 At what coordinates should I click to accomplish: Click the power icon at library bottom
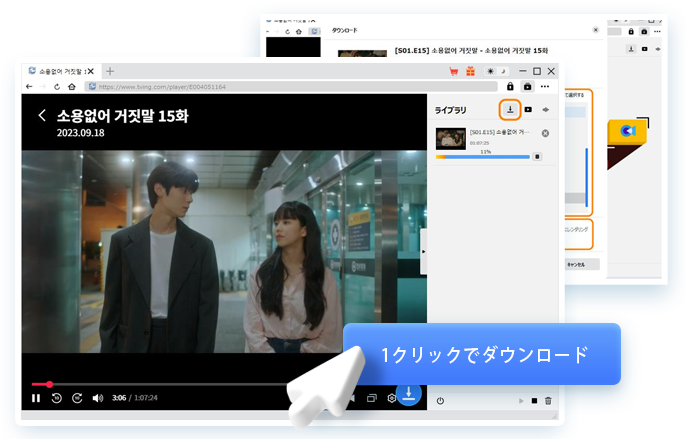pyautogui.click(x=440, y=400)
